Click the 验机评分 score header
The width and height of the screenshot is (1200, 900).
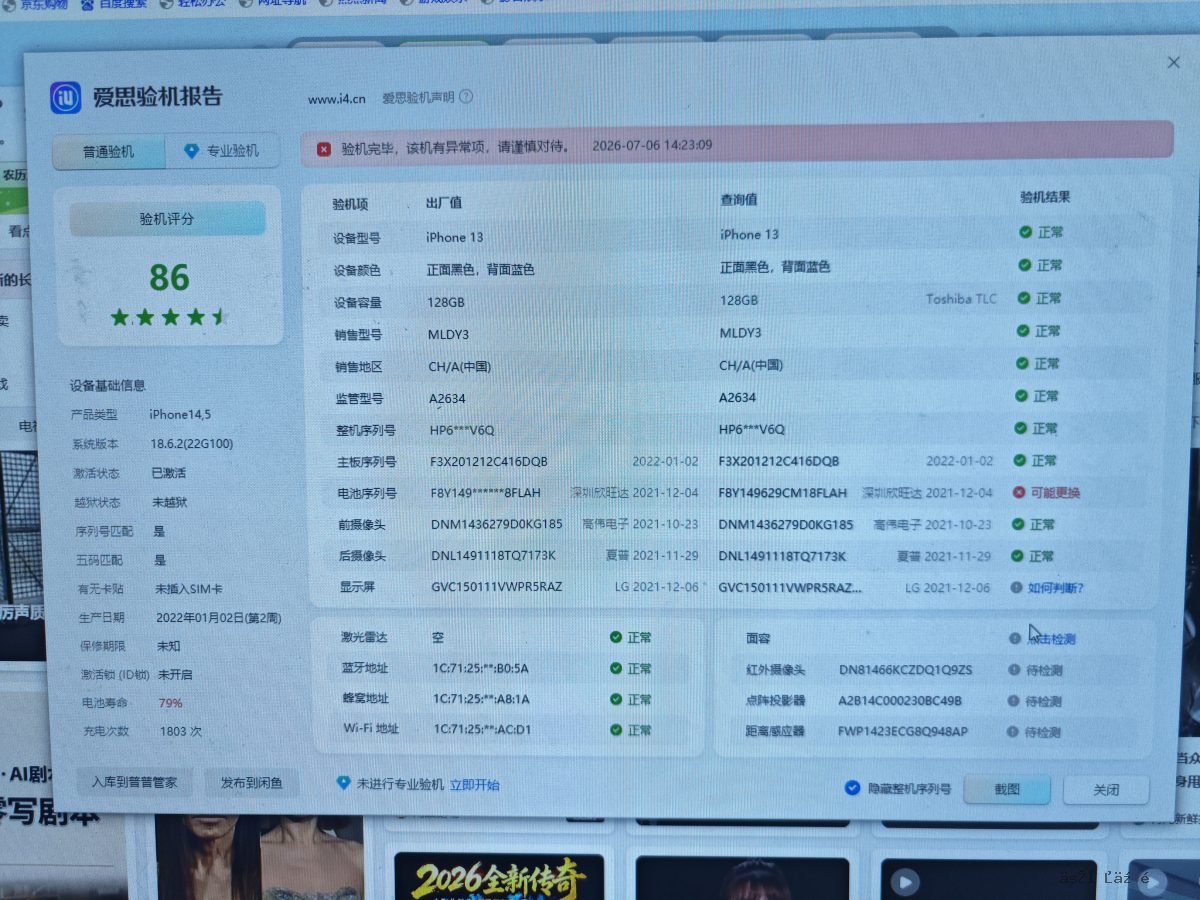[x=167, y=219]
